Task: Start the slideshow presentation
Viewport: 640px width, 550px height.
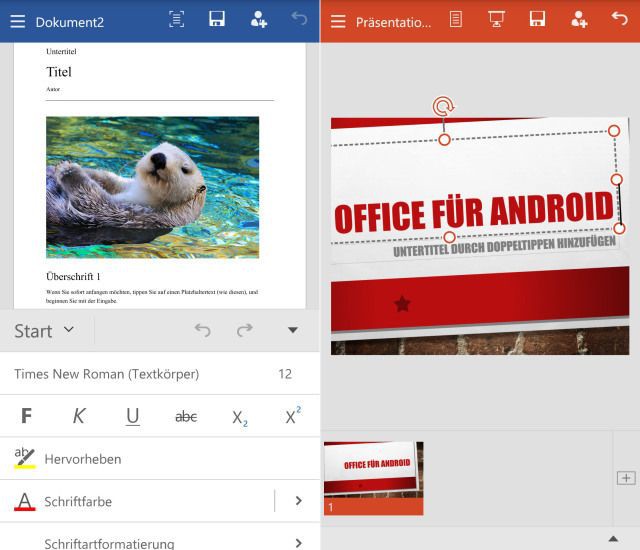Action: 496,19
